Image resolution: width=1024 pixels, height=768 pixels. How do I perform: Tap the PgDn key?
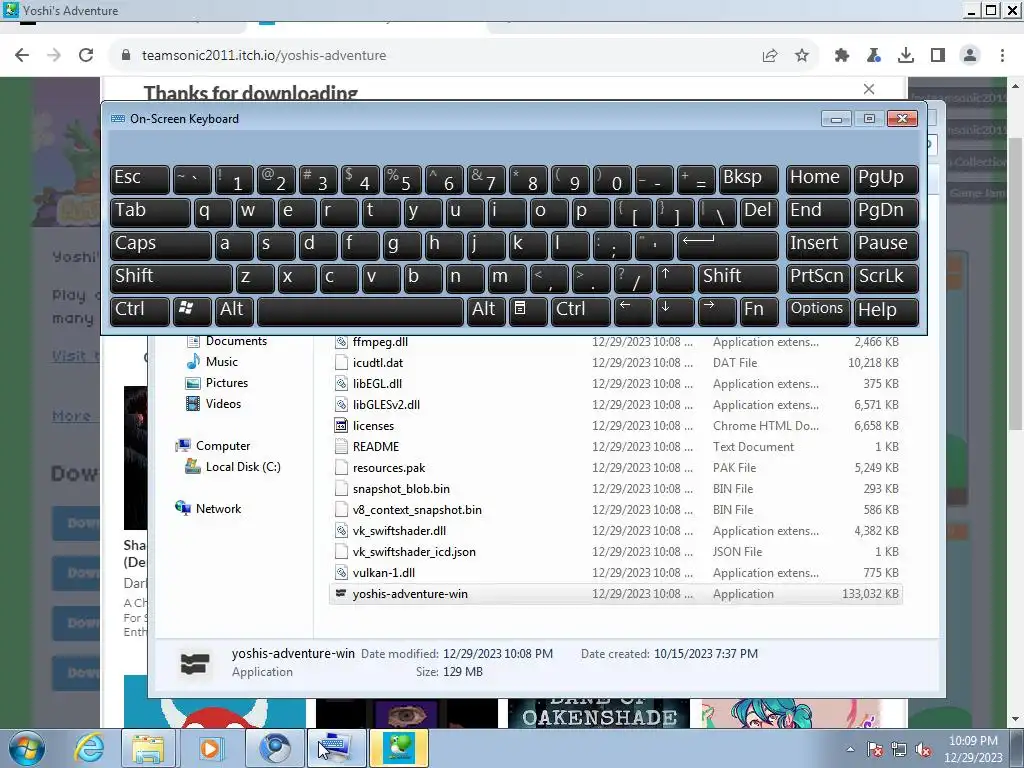point(886,212)
